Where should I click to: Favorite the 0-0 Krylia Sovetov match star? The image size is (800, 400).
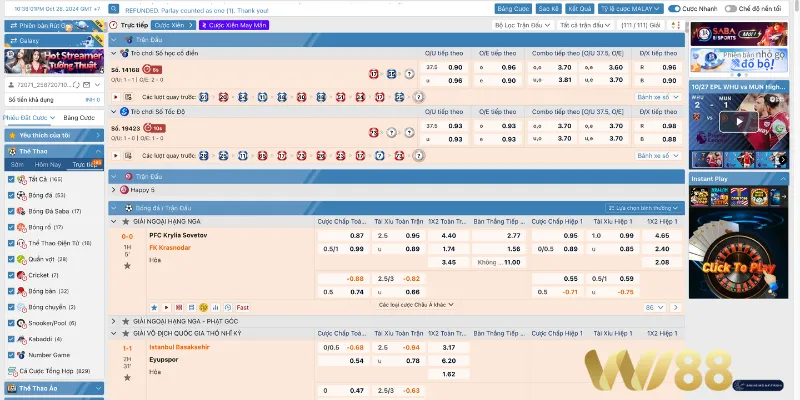pyautogui.click(x=127, y=266)
